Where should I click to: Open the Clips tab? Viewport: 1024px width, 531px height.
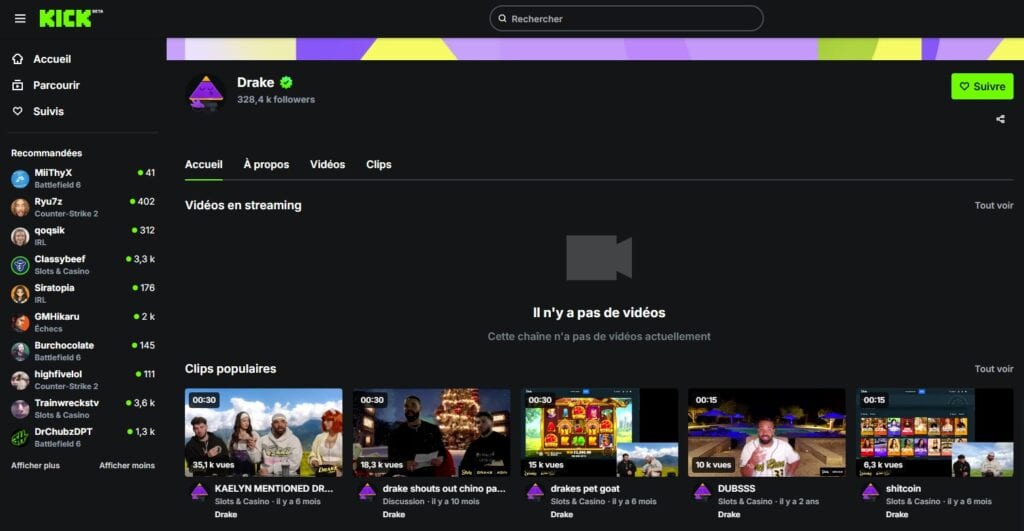tap(379, 165)
